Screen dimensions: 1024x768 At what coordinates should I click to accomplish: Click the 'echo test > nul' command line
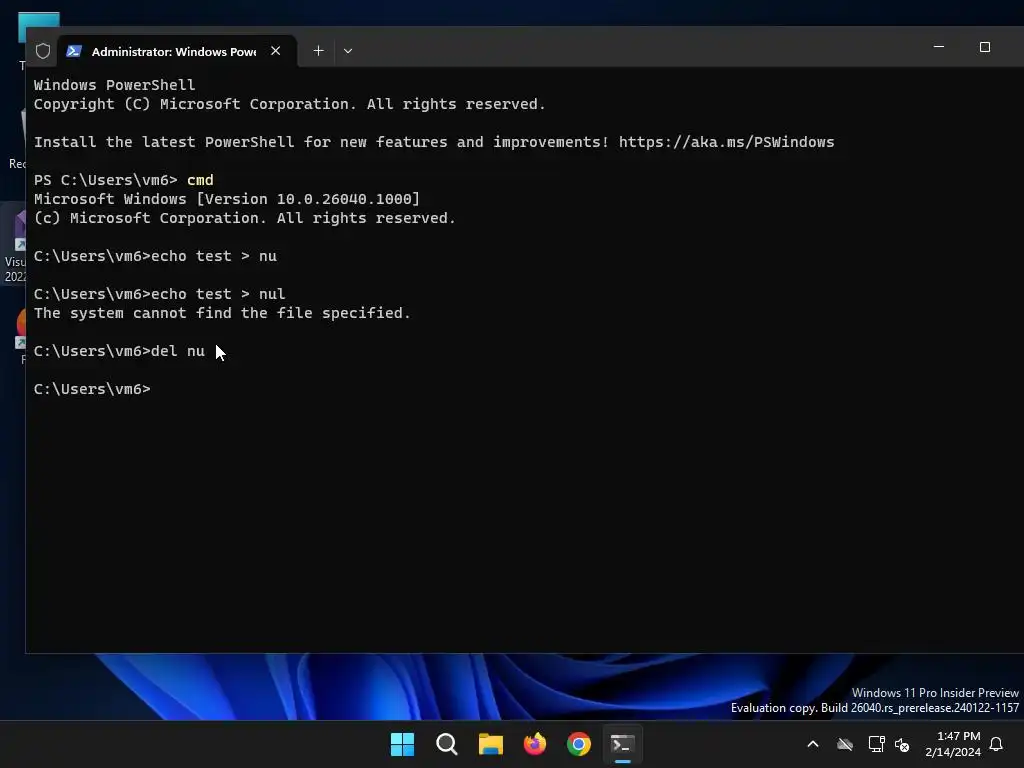(x=159, y=294)
